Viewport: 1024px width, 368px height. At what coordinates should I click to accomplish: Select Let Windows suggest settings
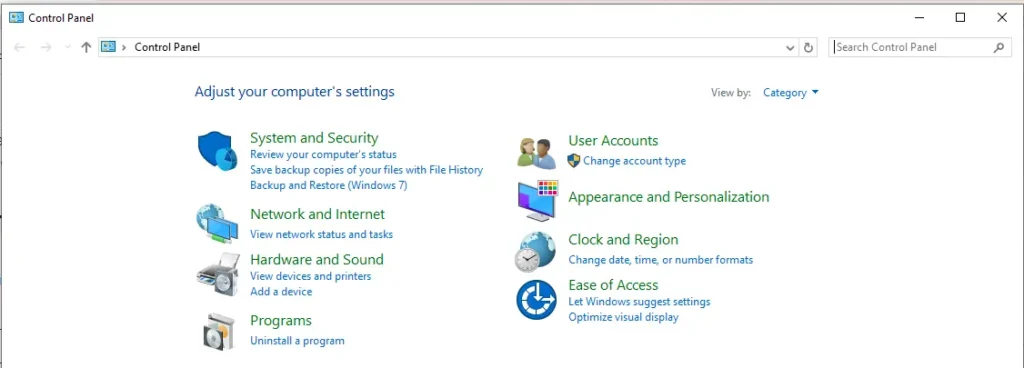click(x=639, y=301)
